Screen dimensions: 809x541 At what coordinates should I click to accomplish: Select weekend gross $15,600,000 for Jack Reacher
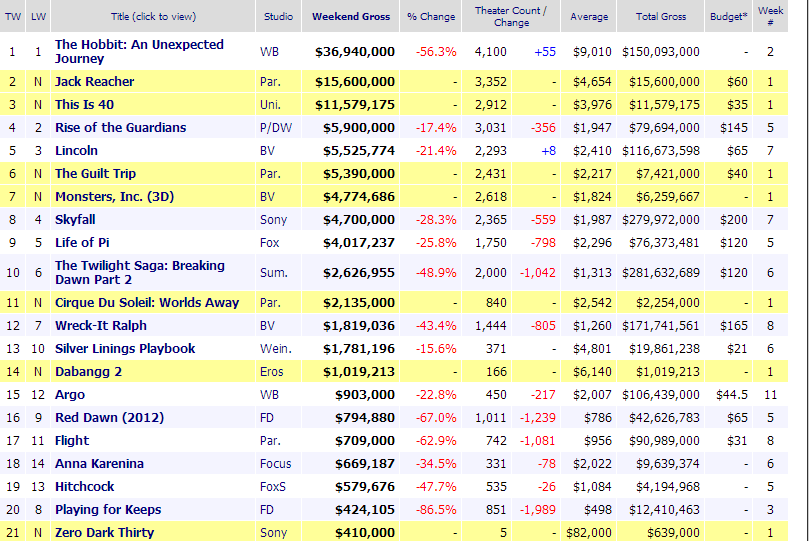pos(355,81)
